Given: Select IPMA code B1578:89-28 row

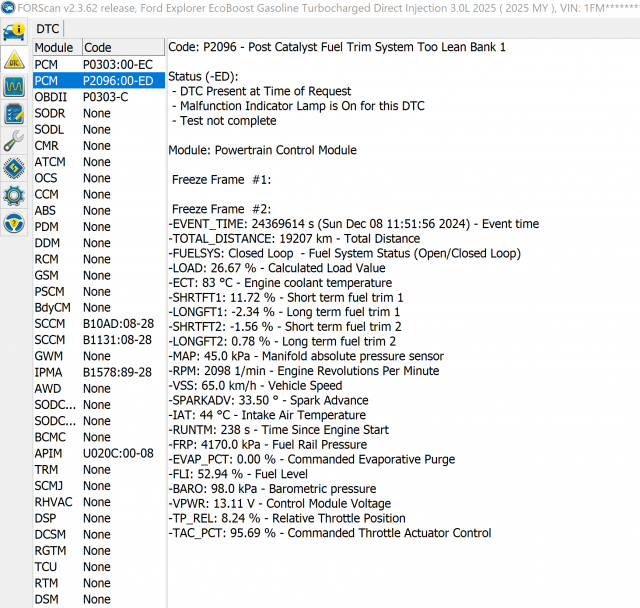Looking at the screenshot, I should click(x=99, y=372).
